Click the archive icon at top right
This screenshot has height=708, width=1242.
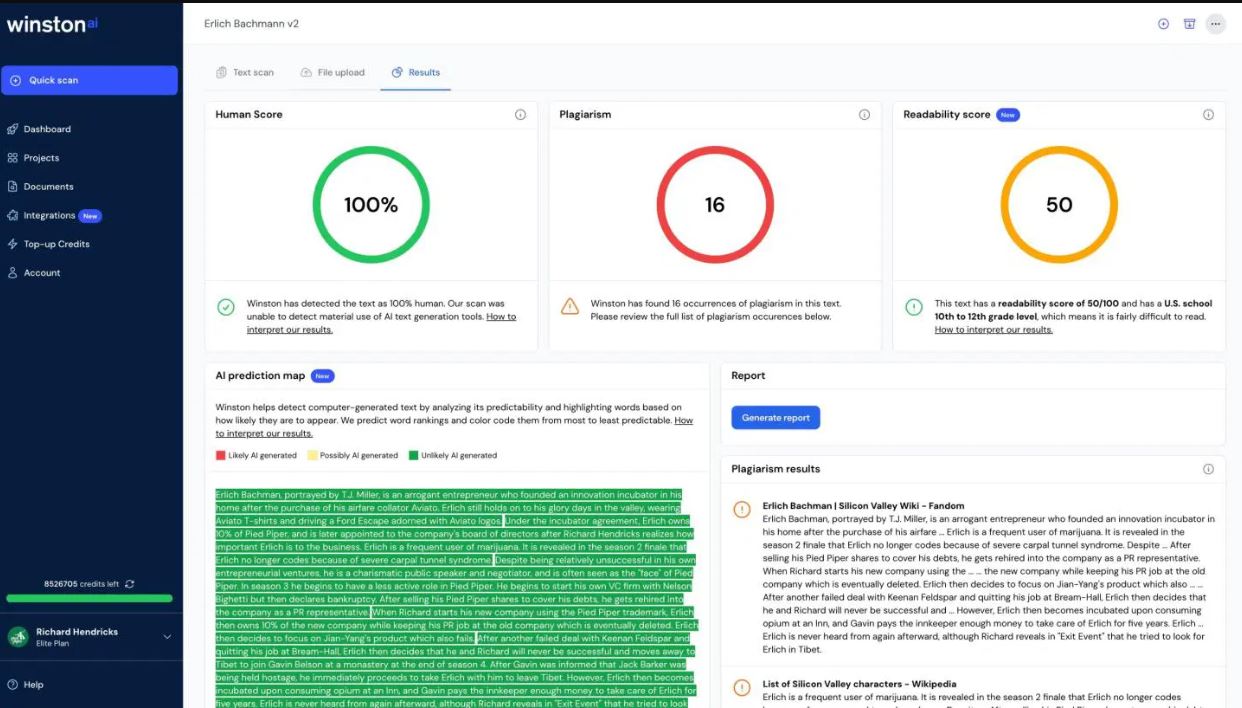tap(1189, 24)
